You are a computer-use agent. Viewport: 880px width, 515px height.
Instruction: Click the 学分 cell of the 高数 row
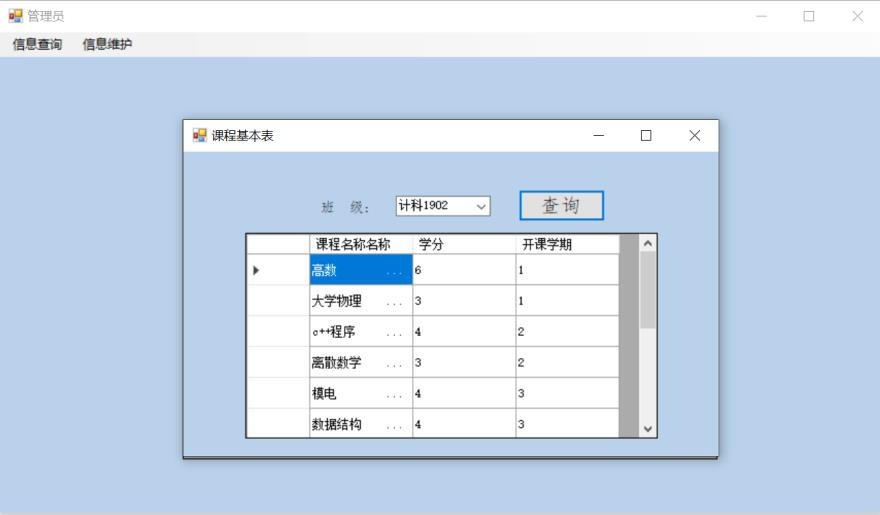464,270
